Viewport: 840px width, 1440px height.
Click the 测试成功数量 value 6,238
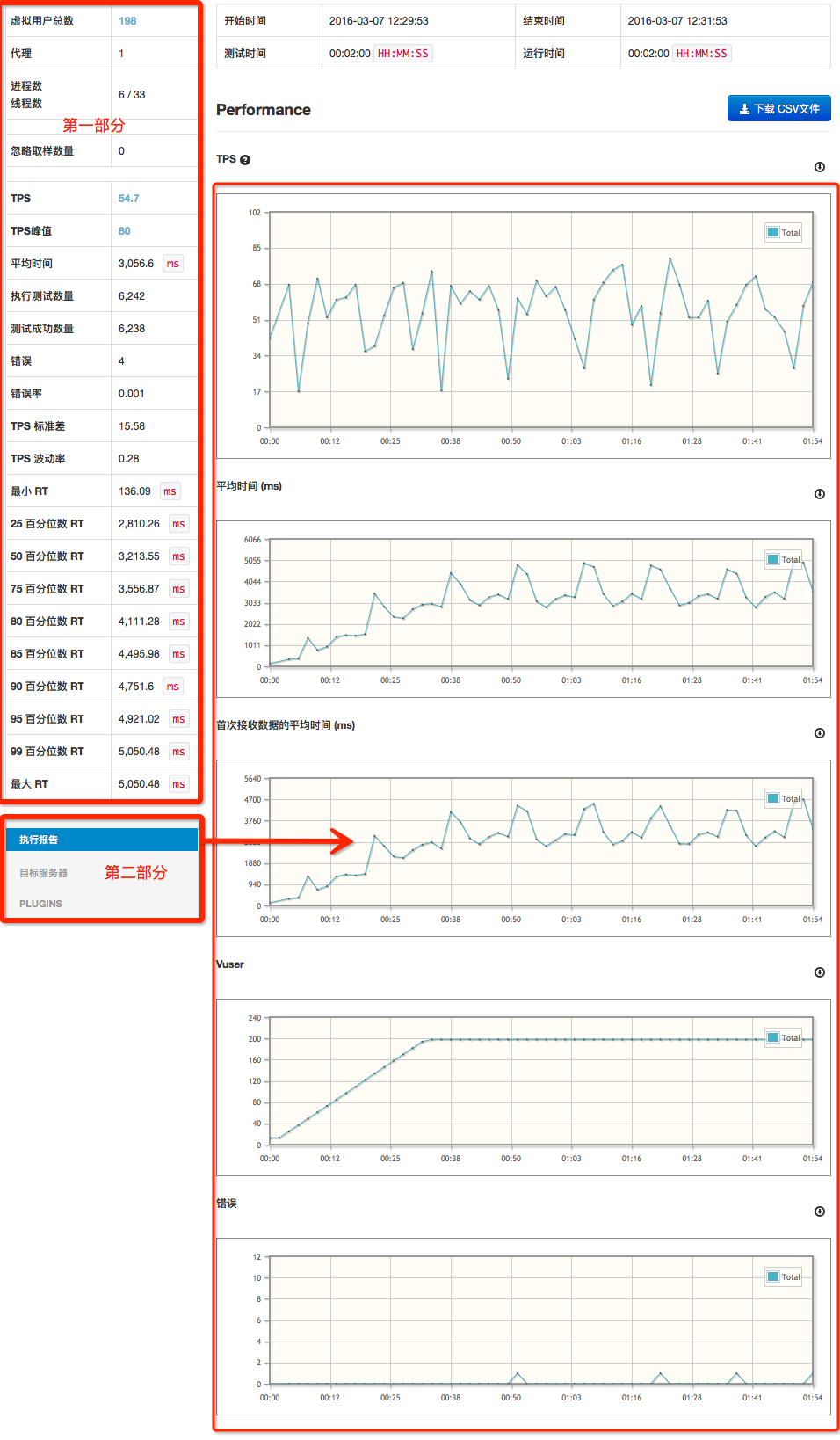[132, 329]
